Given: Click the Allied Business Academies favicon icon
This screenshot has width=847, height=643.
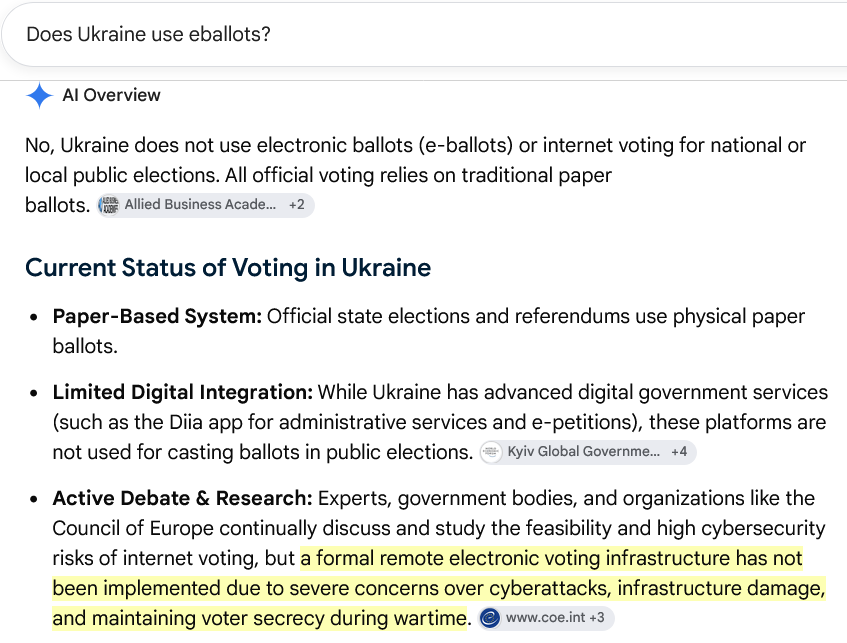Looking at the screenshot, I should [109, 205].
